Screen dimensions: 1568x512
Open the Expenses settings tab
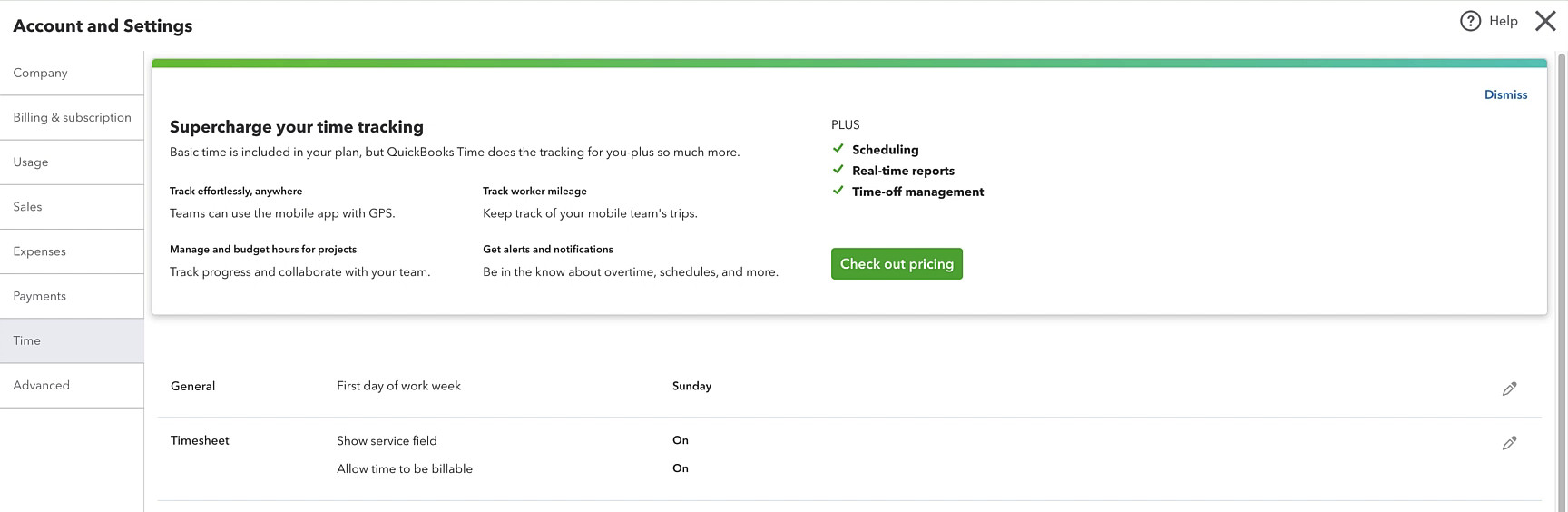(x=72, y=251)
